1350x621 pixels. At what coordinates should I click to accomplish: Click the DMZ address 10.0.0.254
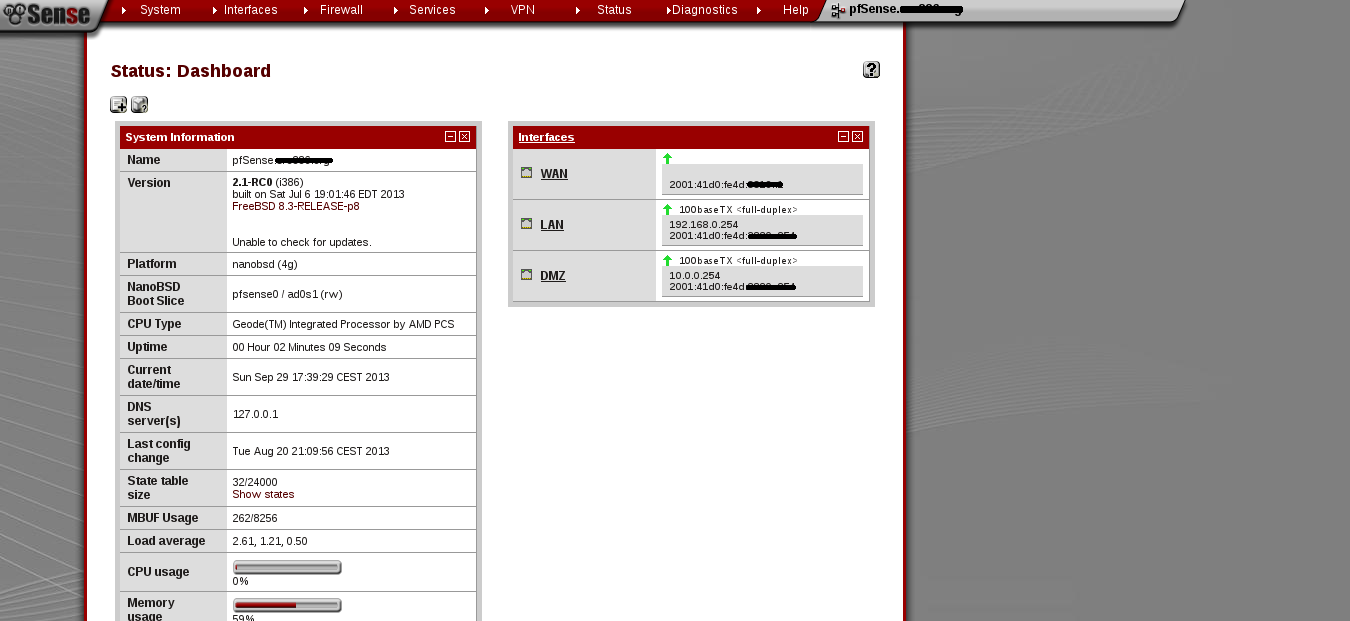(695, 275)
